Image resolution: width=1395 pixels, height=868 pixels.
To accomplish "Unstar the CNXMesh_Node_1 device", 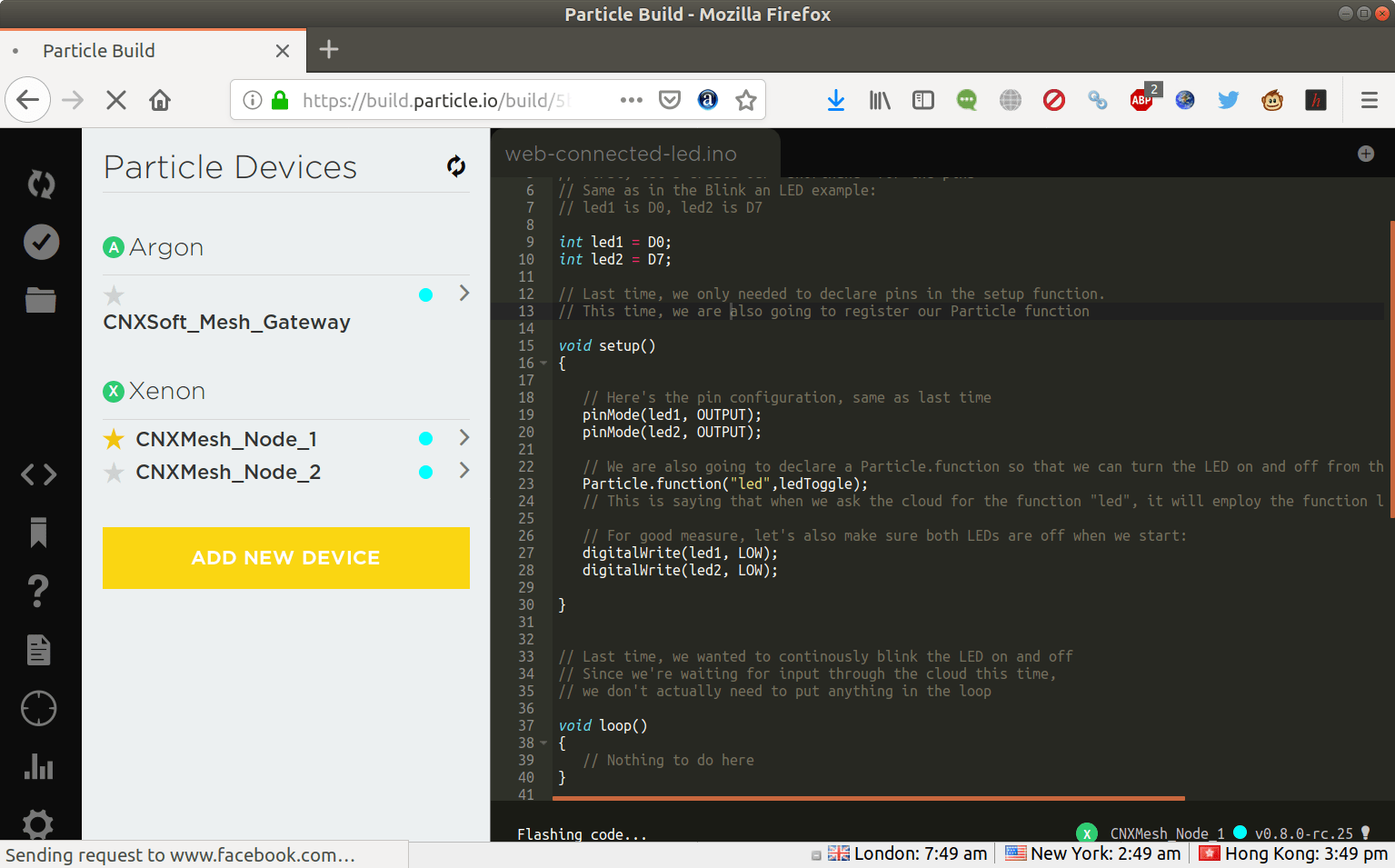I will point(113,438).
